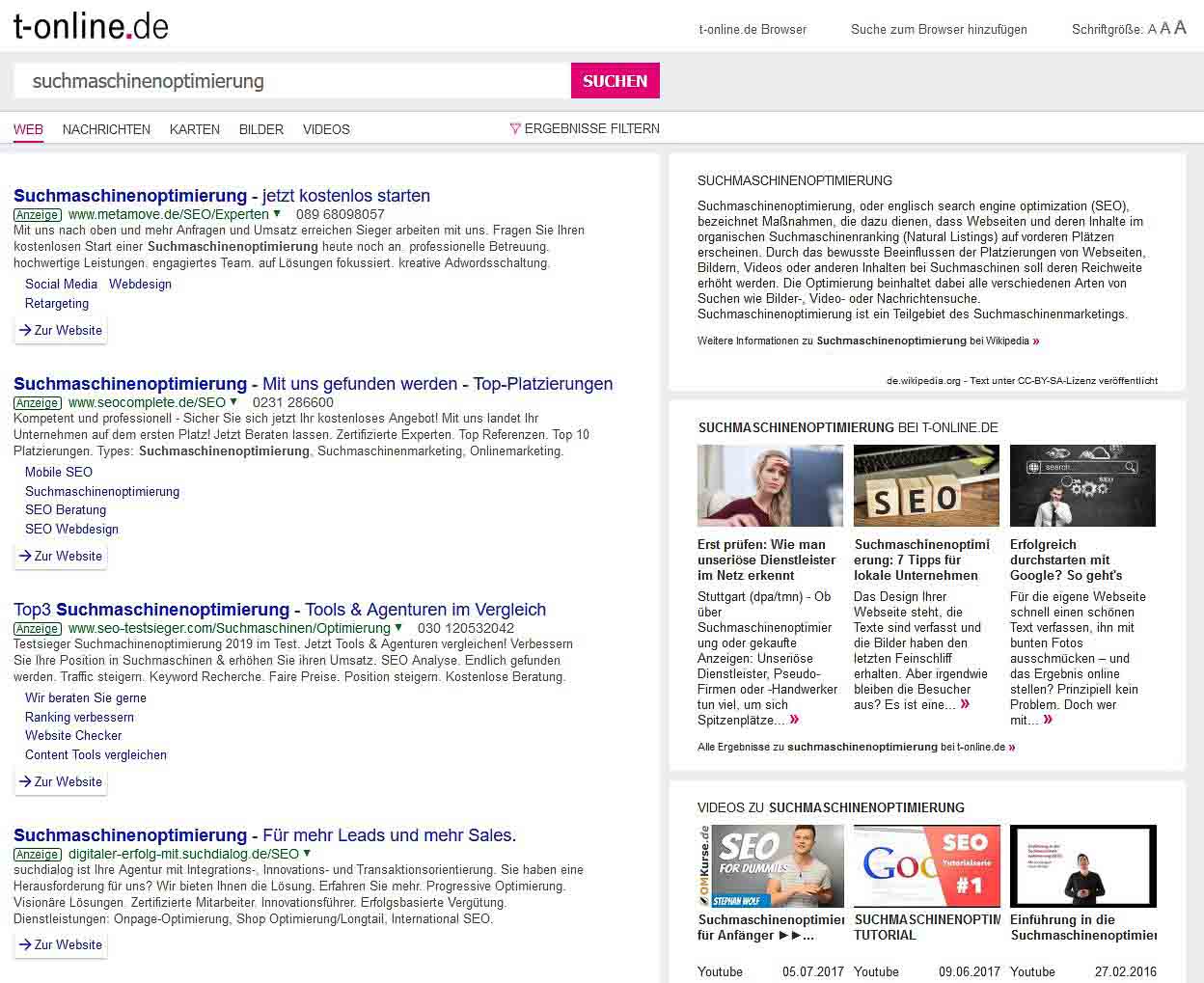This screenshot has height=983, width=1204.
Task: Switch to the BILDER tab
Action: (261, 129)
